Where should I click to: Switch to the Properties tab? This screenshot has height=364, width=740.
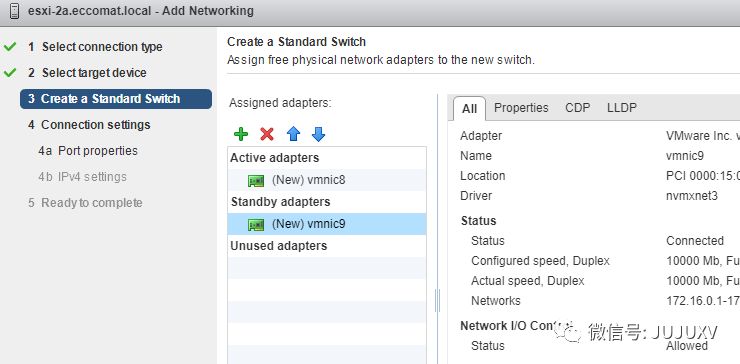(521, 108)
